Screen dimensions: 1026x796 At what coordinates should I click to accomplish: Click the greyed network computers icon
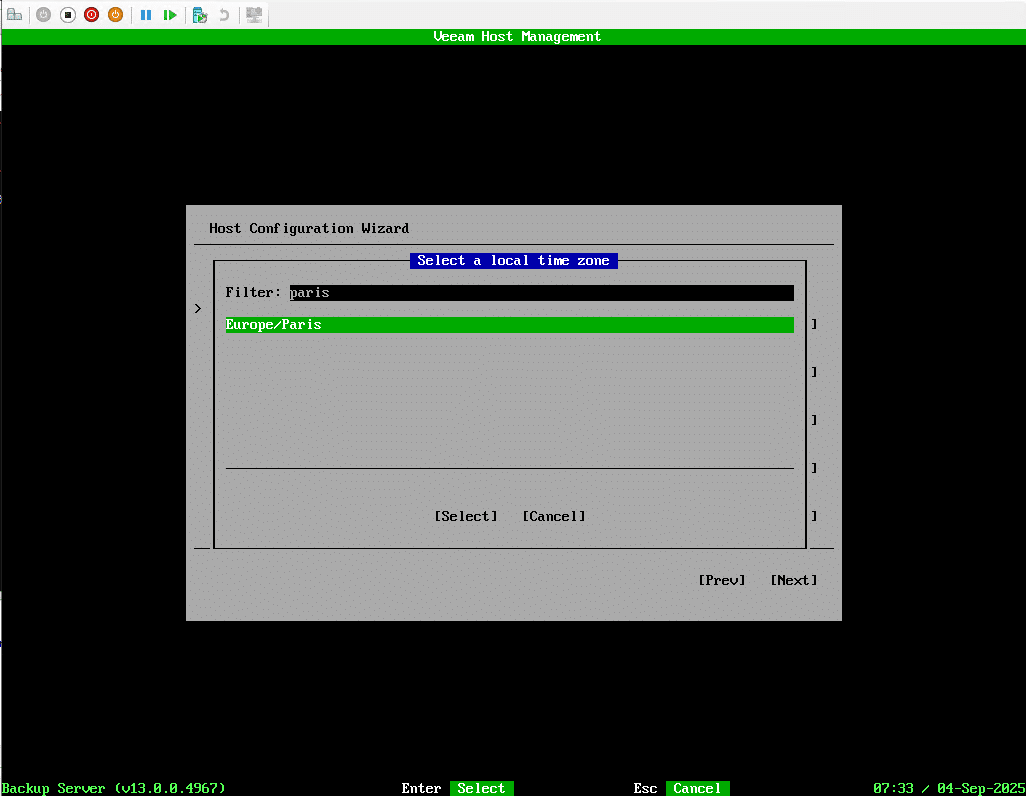[254, 15]
